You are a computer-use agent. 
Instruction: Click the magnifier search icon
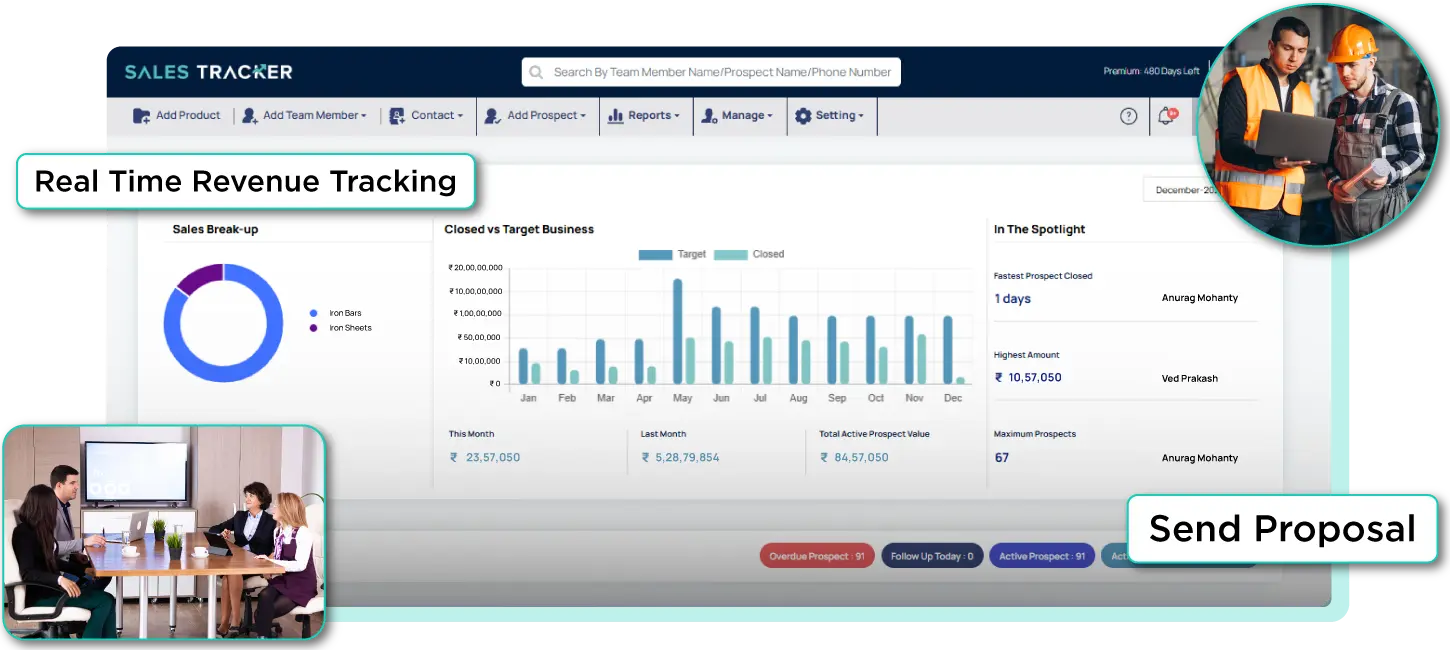pyautogui.click(x=537, y=72)
